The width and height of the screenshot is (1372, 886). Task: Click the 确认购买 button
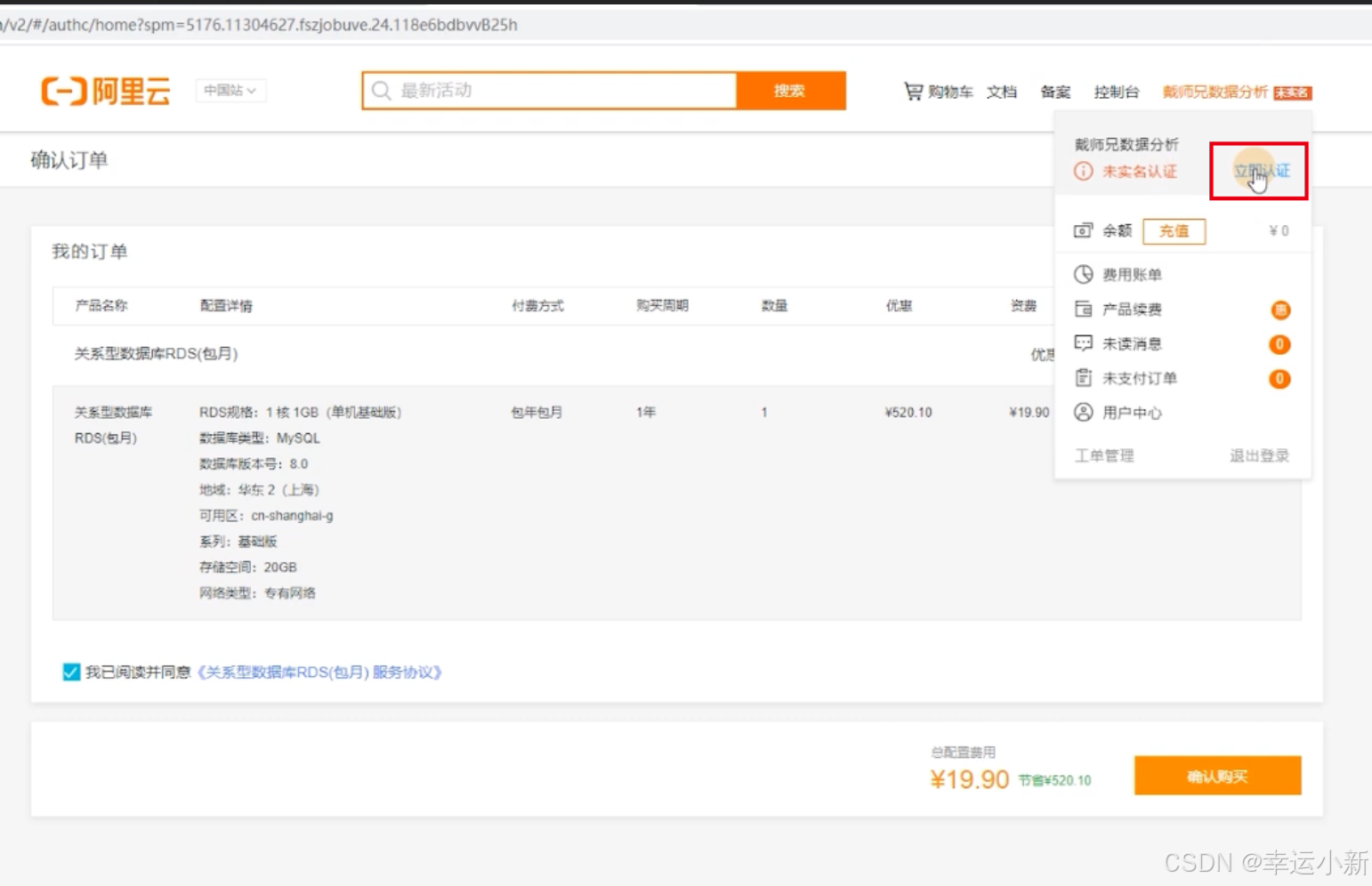(x=1217, y=777)
